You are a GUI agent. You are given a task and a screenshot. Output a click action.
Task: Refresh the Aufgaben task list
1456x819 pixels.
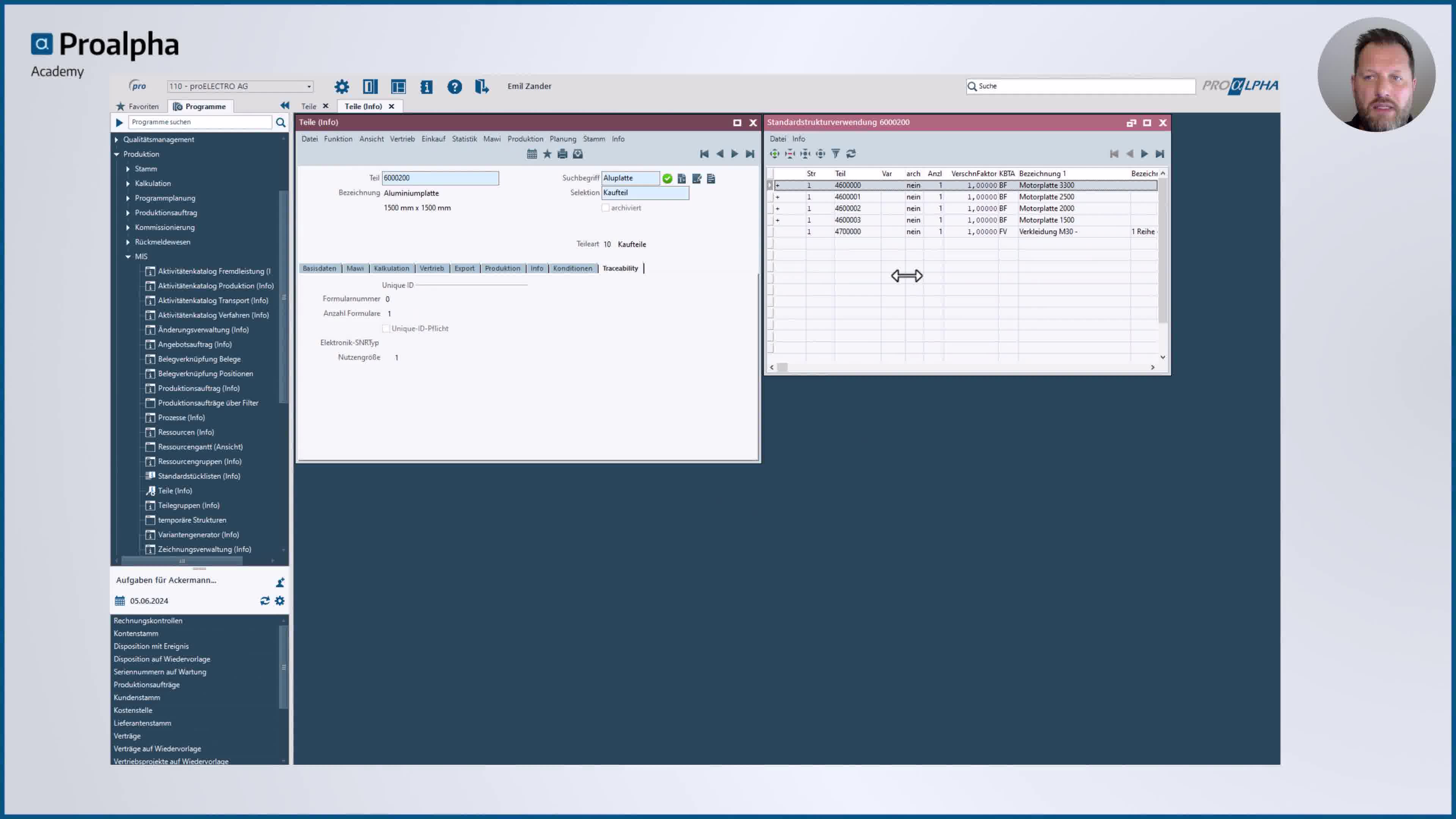point(265,601)
